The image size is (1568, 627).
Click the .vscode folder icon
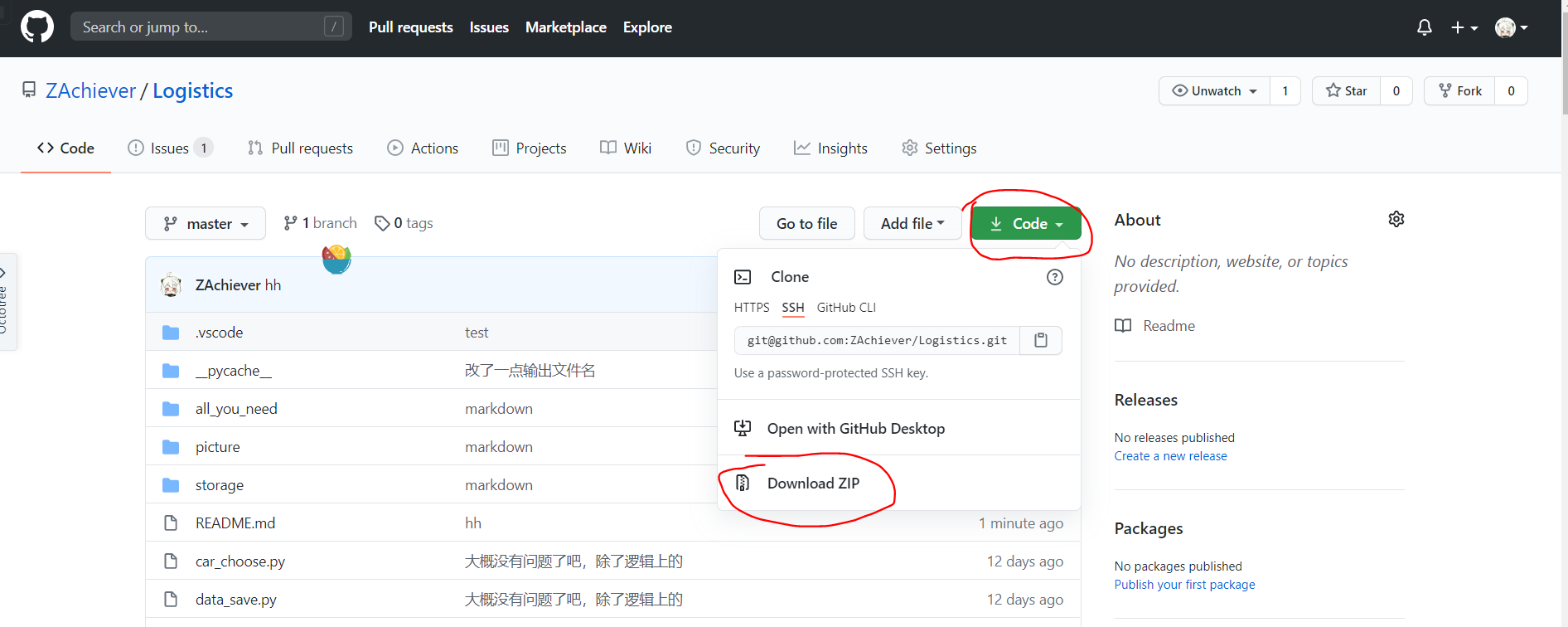171,333
